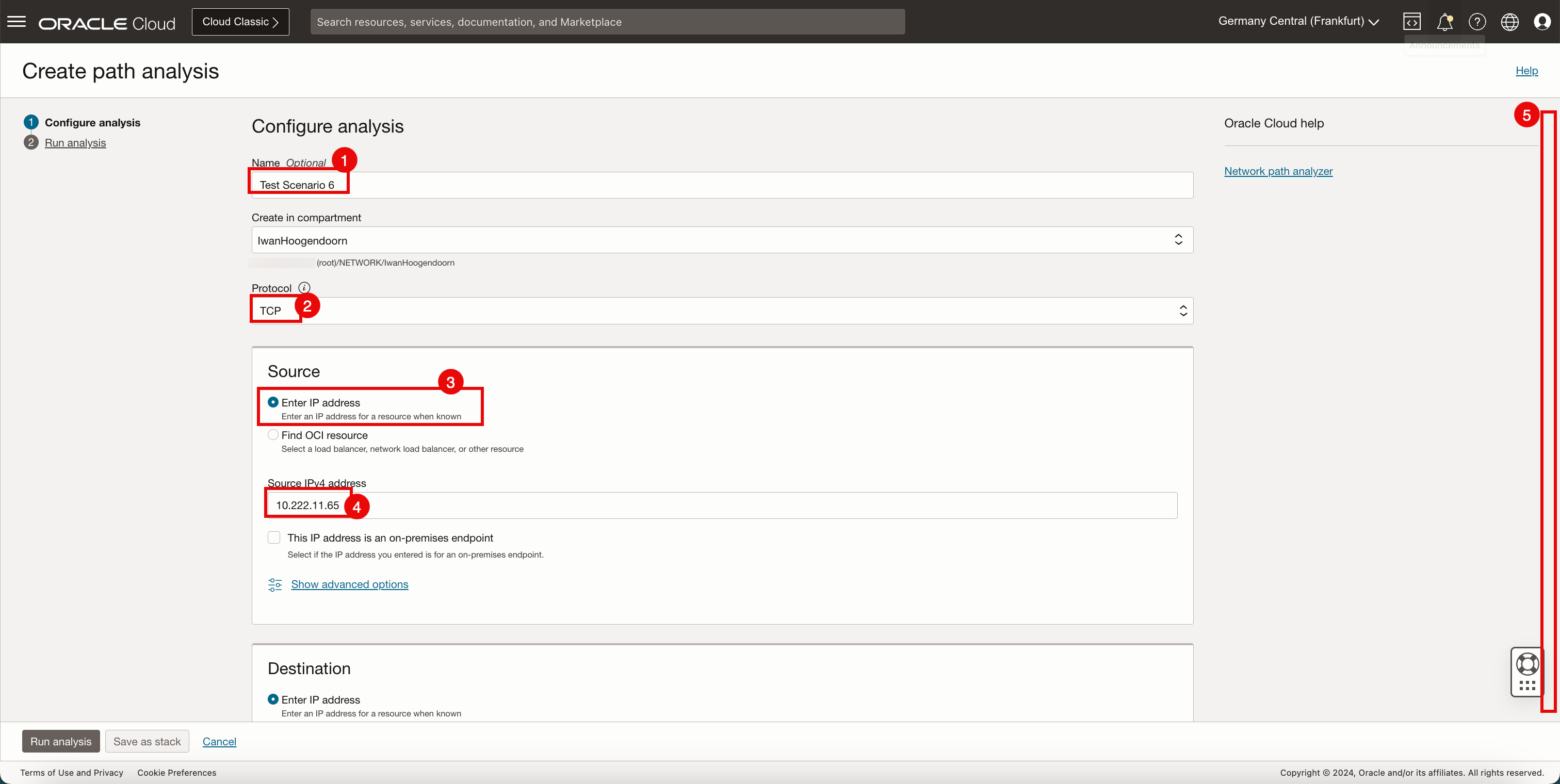The height and width of the screenshot is (784, 1560).
Task: Open the help question mark icon
Action: coord(1477,22)
